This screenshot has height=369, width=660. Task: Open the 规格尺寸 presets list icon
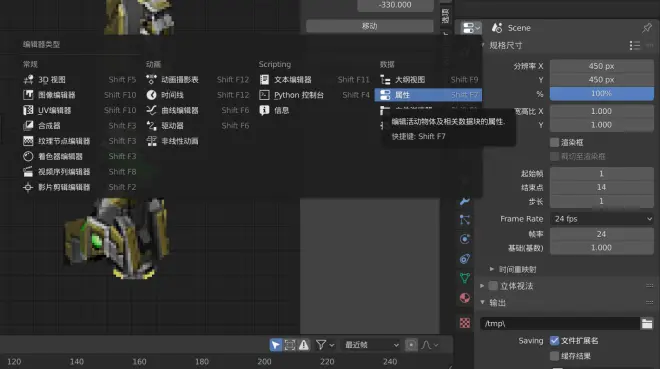tap(635, 45)
